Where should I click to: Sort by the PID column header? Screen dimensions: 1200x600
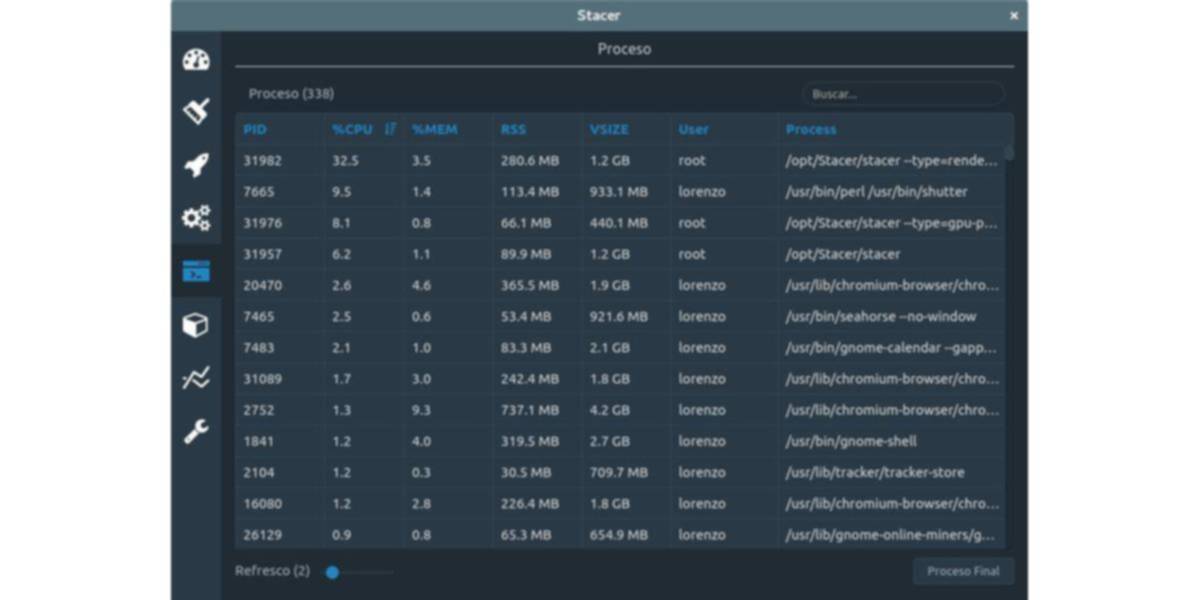[255, 129]
